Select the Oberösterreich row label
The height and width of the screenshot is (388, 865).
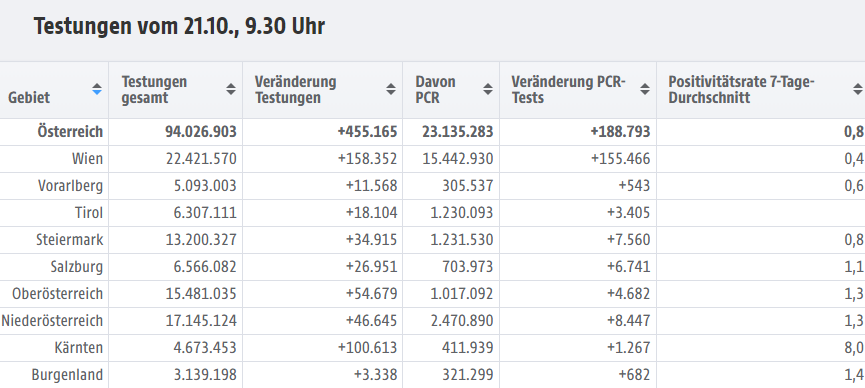click(57, 294)
